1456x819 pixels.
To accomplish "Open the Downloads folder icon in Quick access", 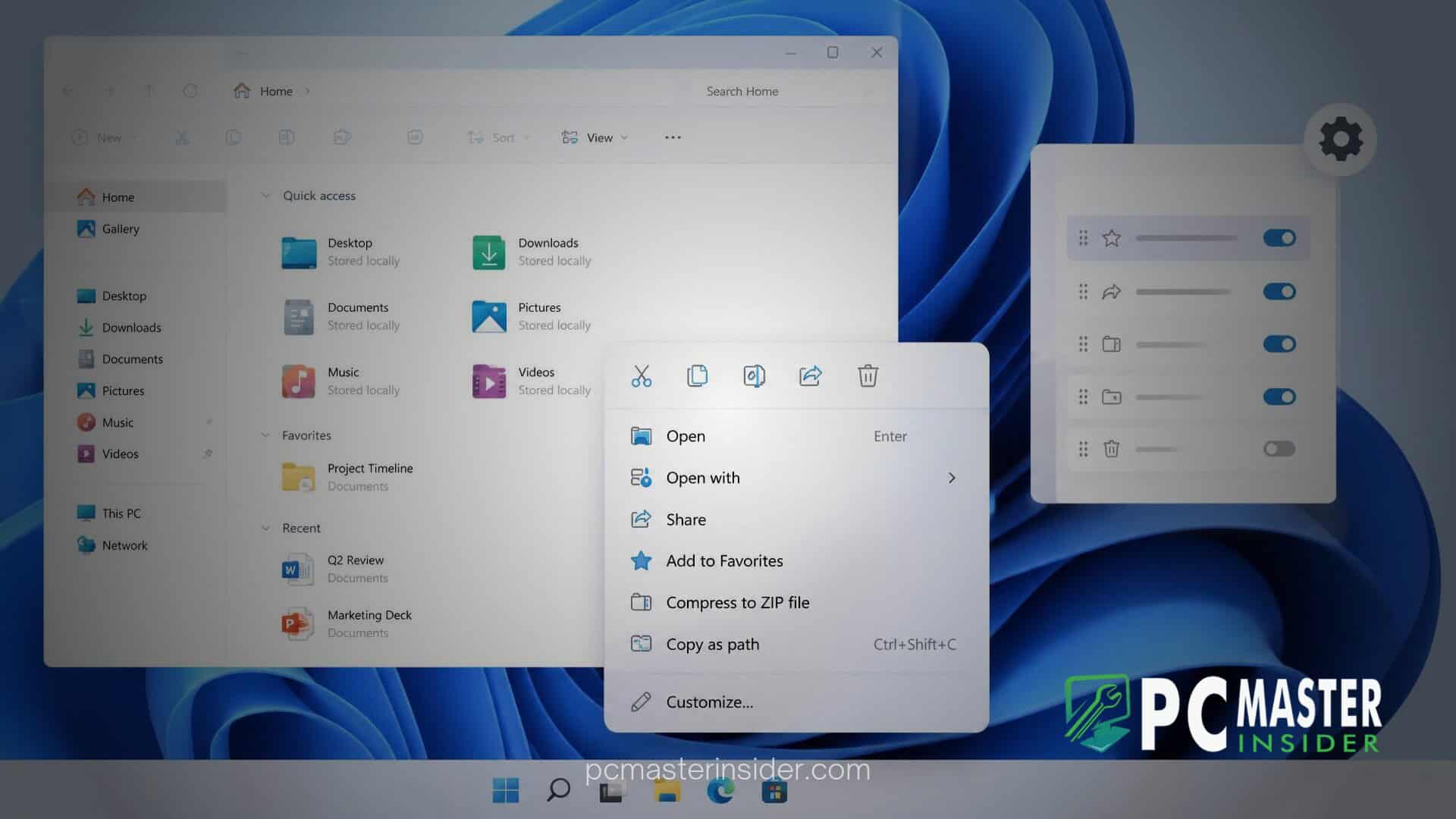I will [x=489, y=252].
